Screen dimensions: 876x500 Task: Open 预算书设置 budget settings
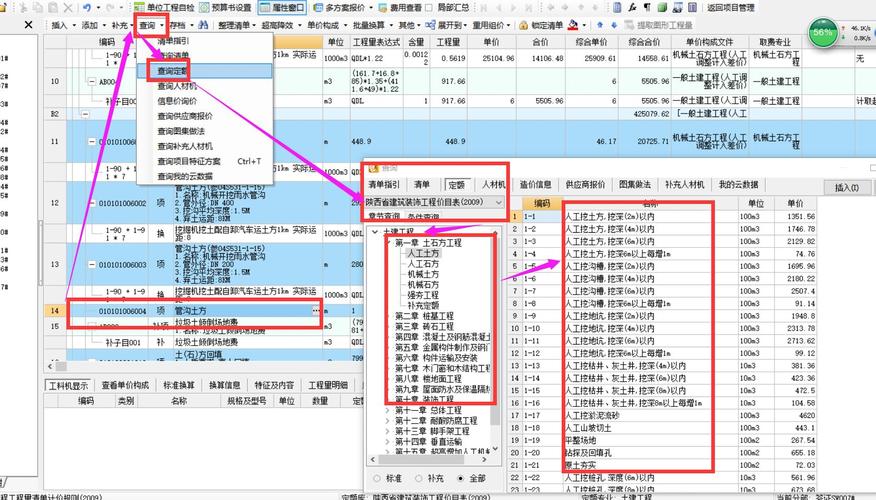pyautogui.click(x=226, y=7)
